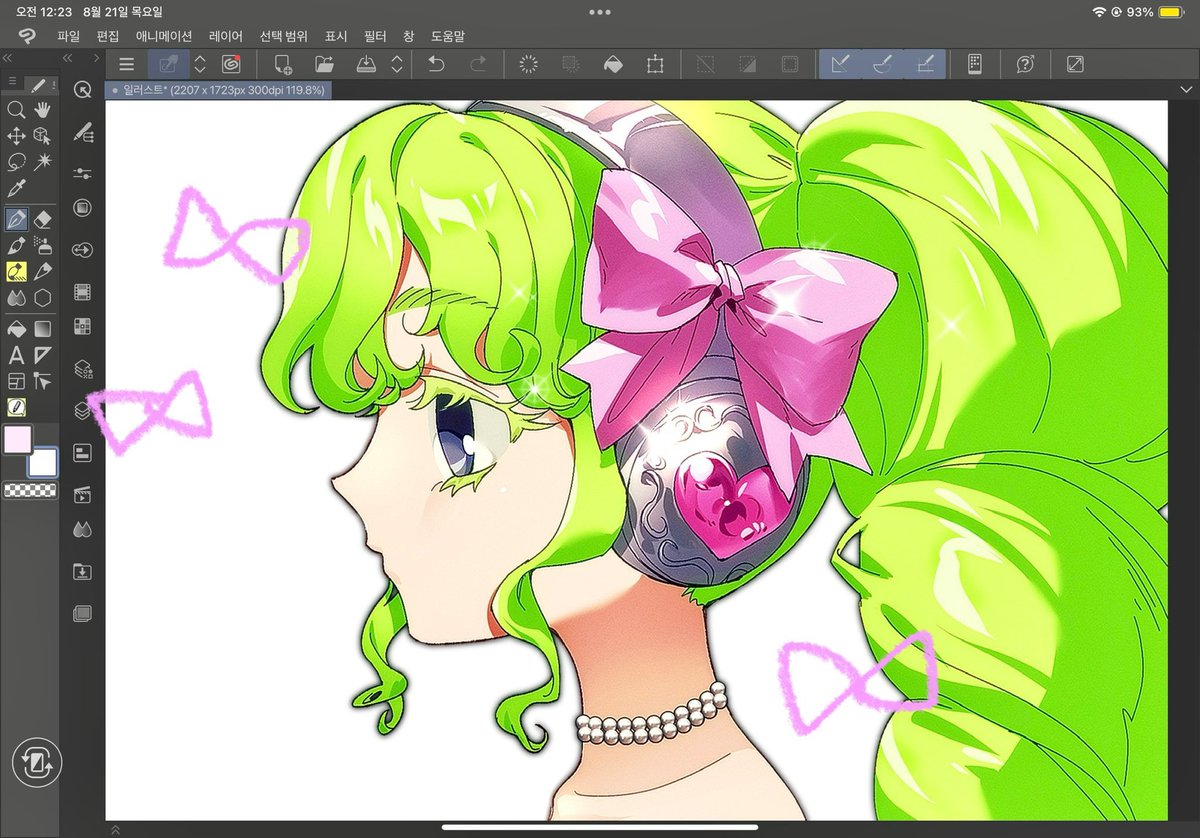Open the 파일 menu

[68, 36]
